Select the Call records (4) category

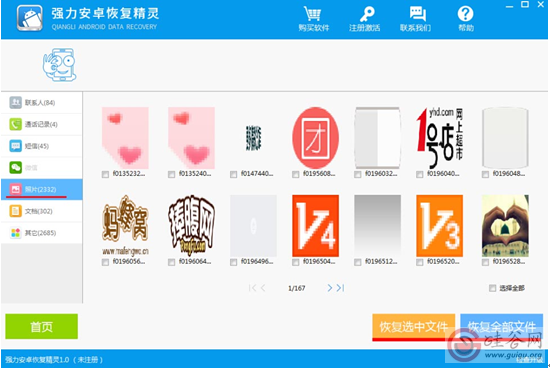point(41,124)
